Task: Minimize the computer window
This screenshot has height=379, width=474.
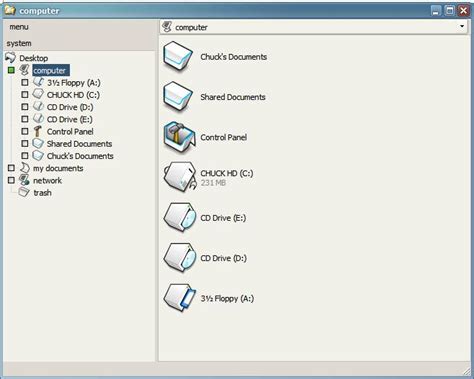Action: (436, 10)
